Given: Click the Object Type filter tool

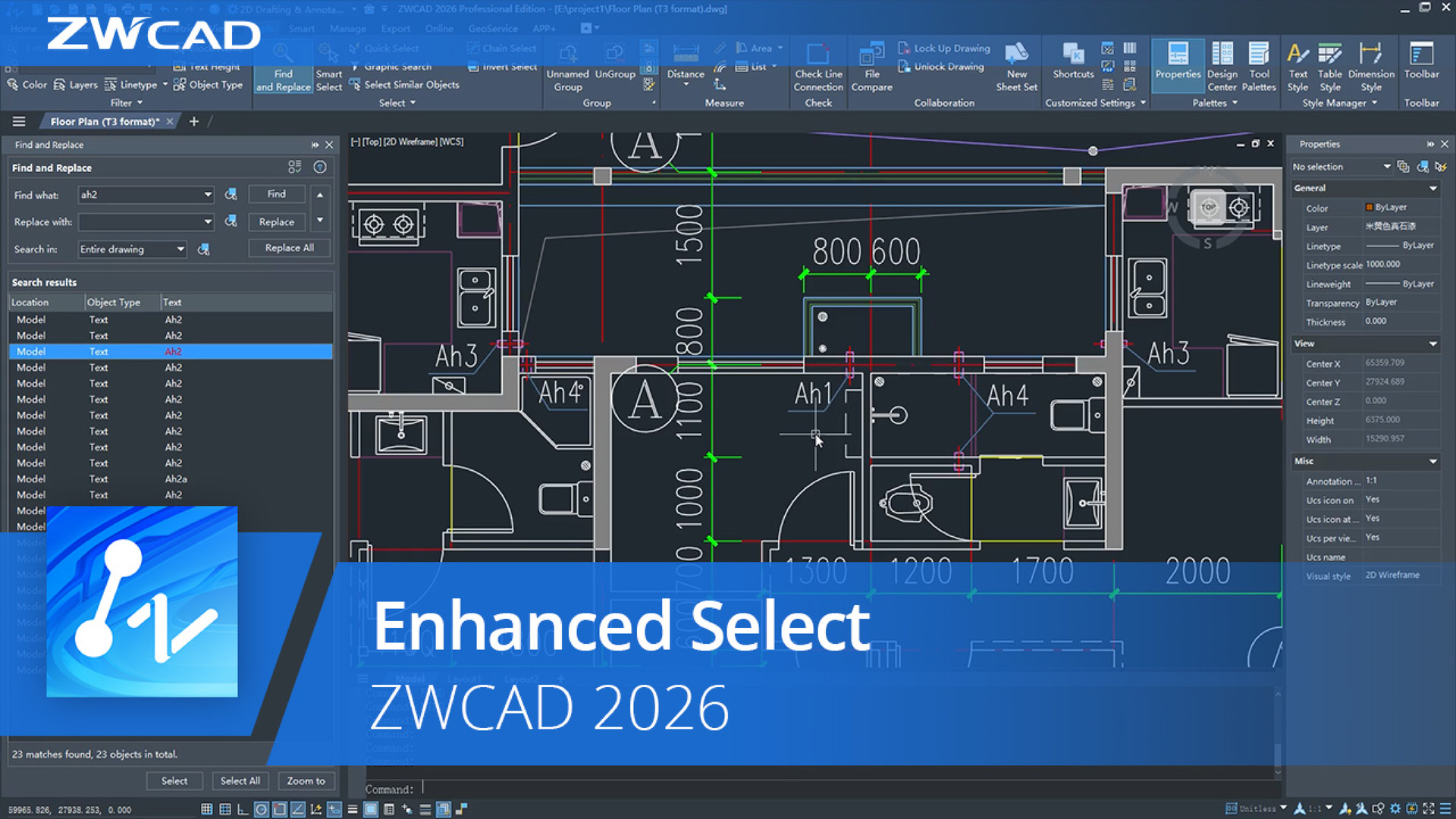Looking at the screenshot, I should click(209, 85).
